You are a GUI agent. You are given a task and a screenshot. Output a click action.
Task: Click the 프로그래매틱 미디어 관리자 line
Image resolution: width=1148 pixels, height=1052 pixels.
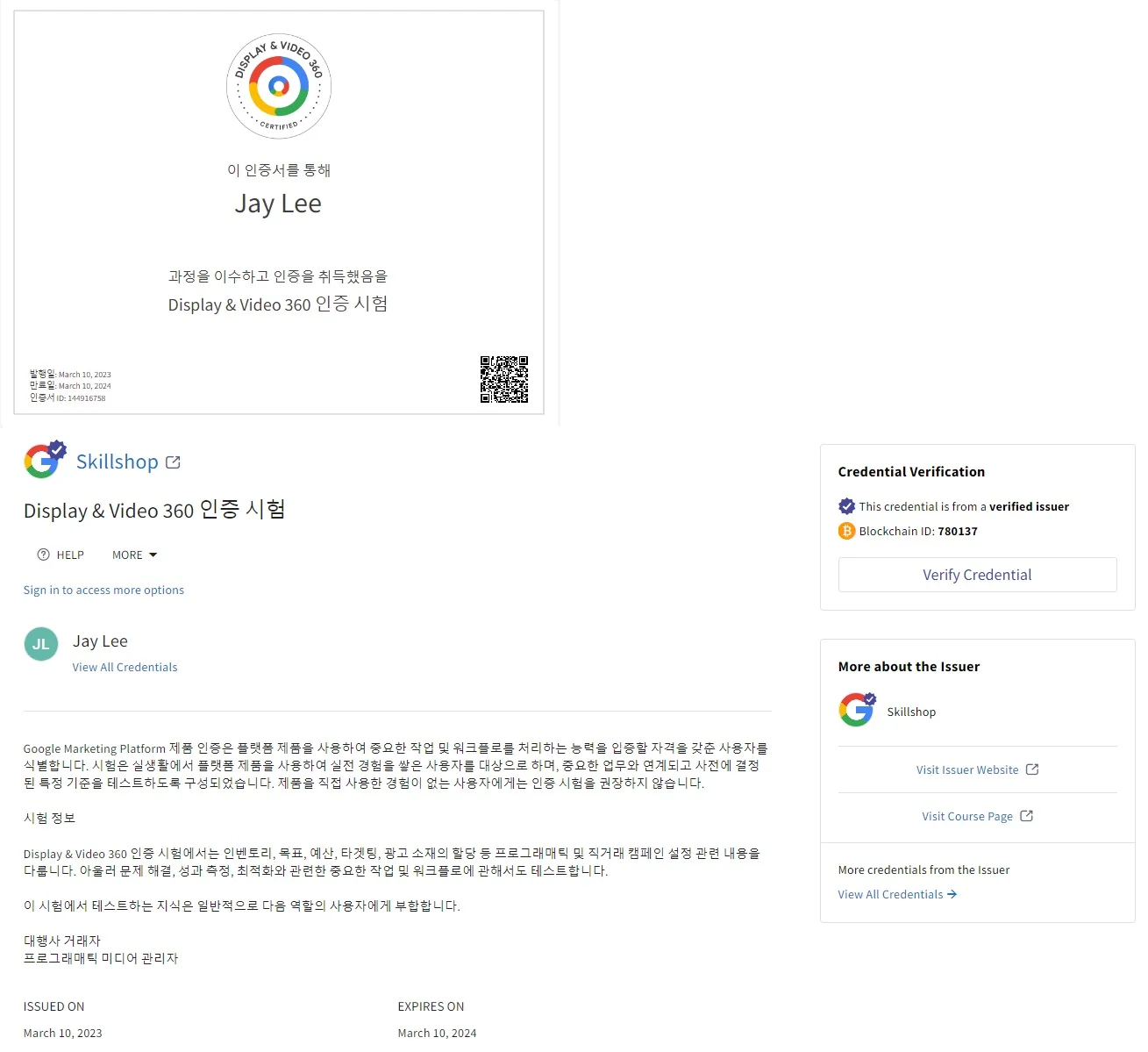[x=101, y=958]
